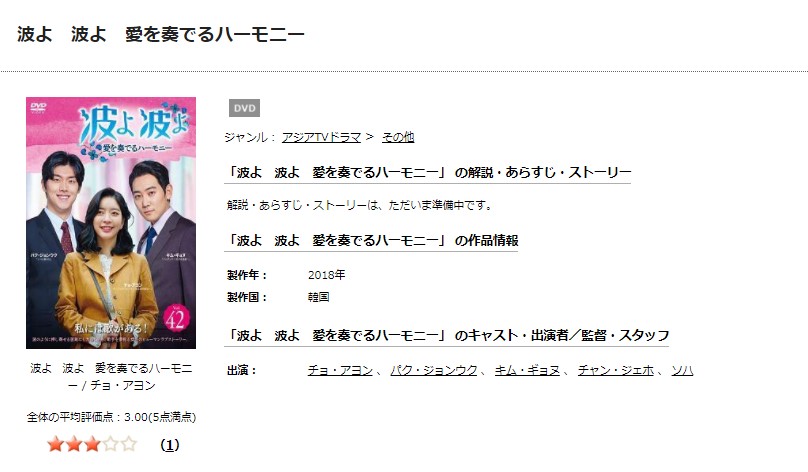Open cast member キム・ギョヌ link
This screenshot has height=472, width=808.
click(527, 370)
